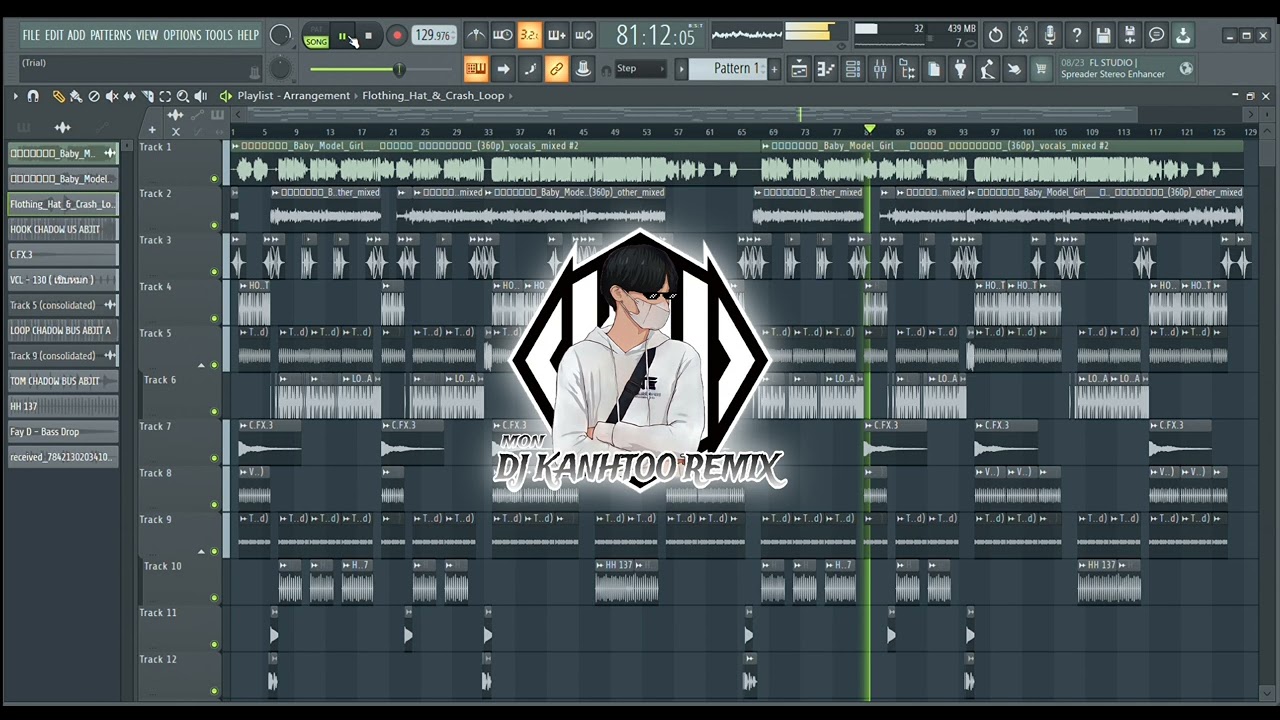
Task: Open the Playlist window icon
Action: [799, 69]
